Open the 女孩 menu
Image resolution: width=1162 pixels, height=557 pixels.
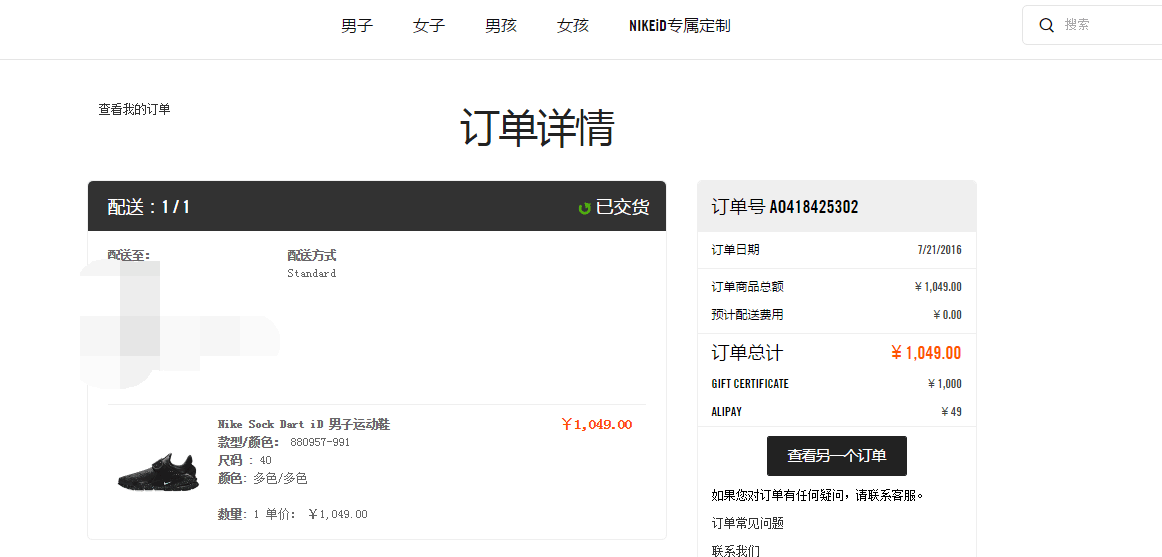(573, 26)
